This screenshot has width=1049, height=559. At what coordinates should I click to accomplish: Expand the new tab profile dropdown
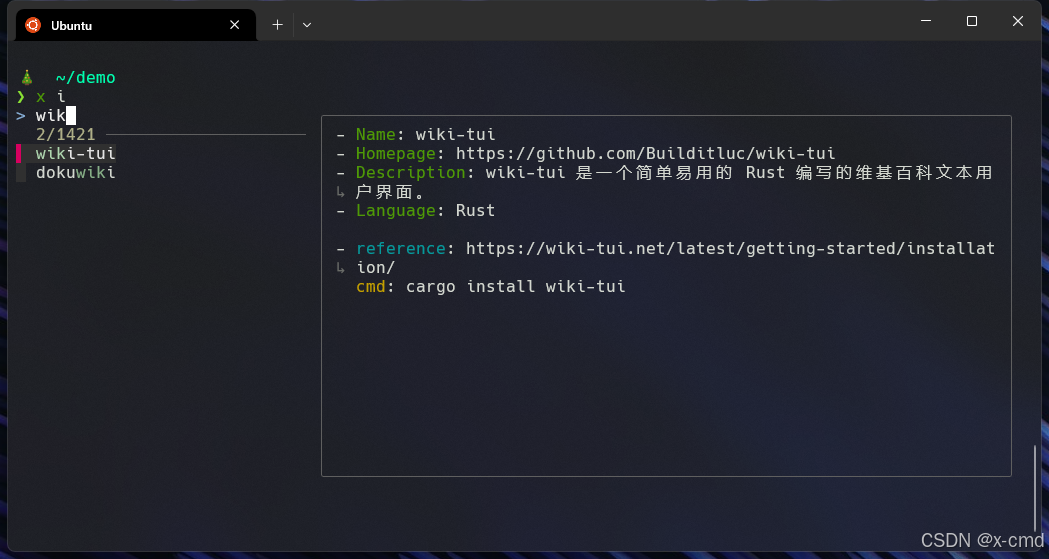[307, 25]
